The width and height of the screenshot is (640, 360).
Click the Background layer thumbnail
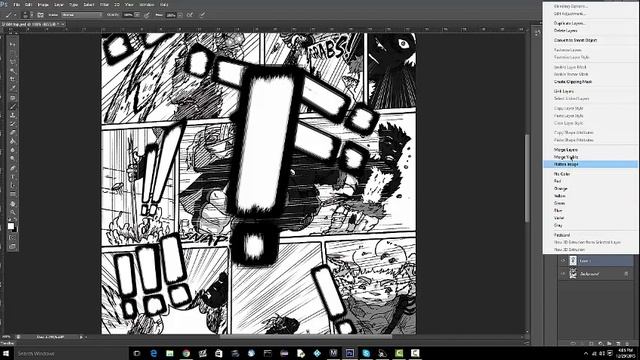[x=573, y=274]
